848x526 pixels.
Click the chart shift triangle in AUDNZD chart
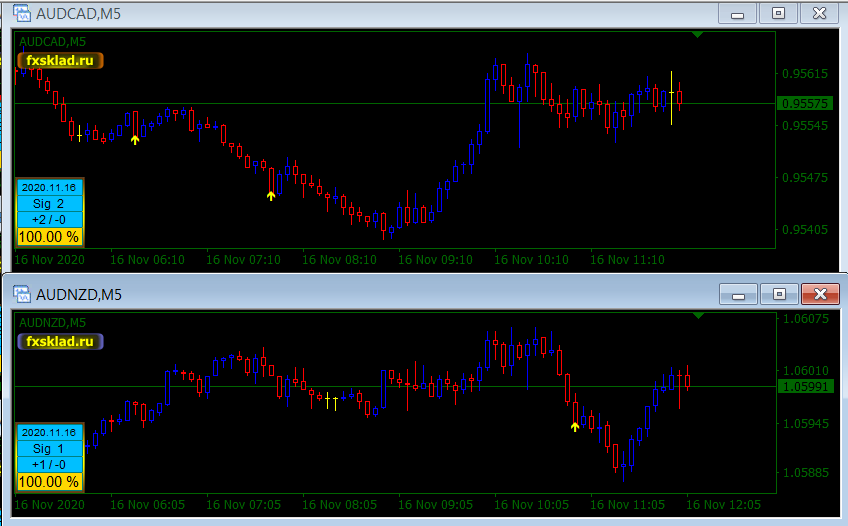698,315
